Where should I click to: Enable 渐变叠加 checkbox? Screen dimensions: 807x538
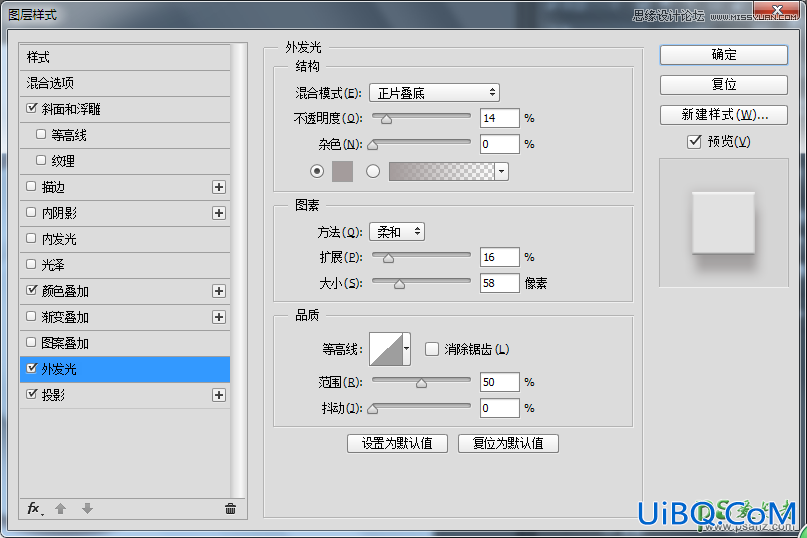(x=31, y=316)
